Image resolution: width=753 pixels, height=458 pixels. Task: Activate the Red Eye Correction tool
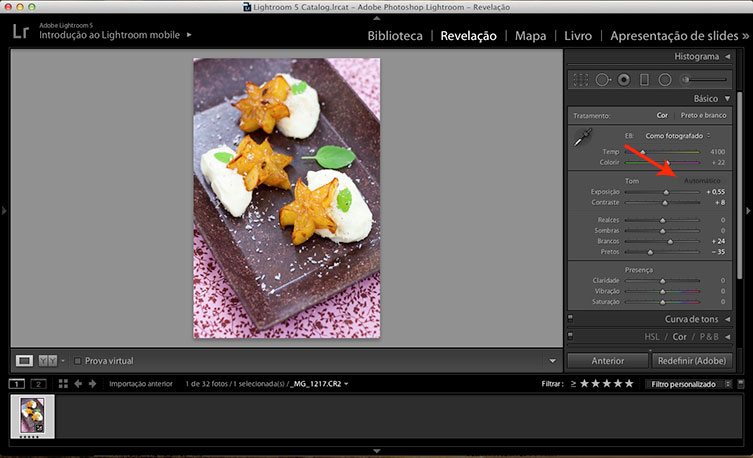click(624, 79)
